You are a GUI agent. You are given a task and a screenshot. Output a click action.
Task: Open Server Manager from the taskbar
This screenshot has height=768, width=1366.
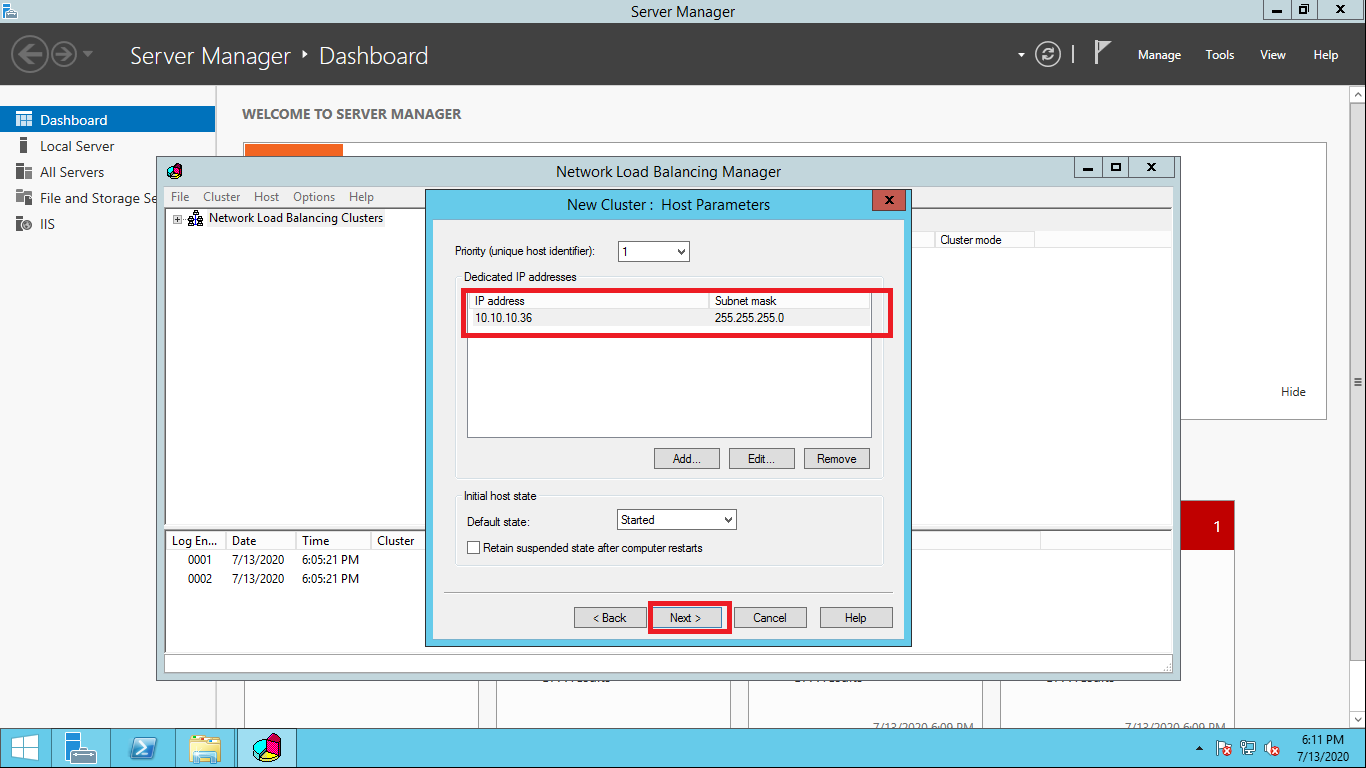click(79, 748)
